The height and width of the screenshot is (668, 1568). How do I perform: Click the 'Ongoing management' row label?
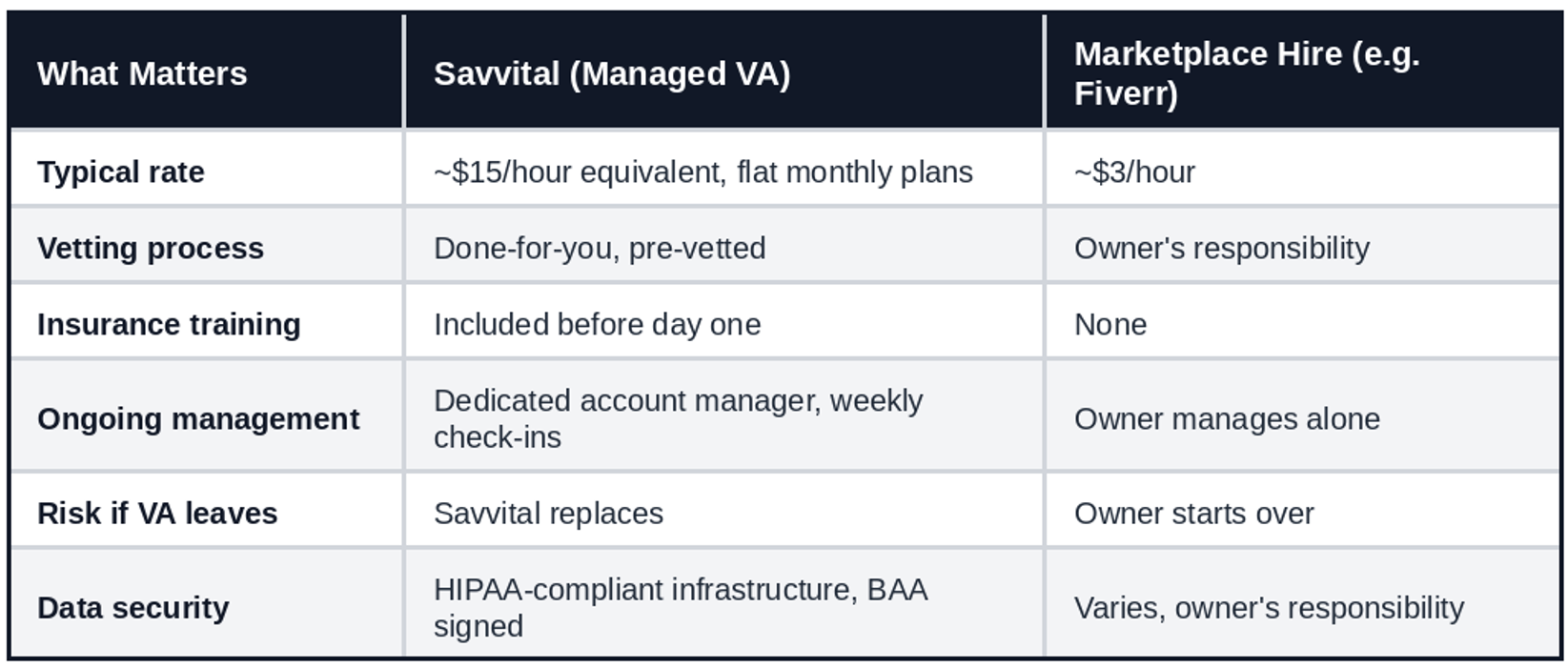coord(206,418)
